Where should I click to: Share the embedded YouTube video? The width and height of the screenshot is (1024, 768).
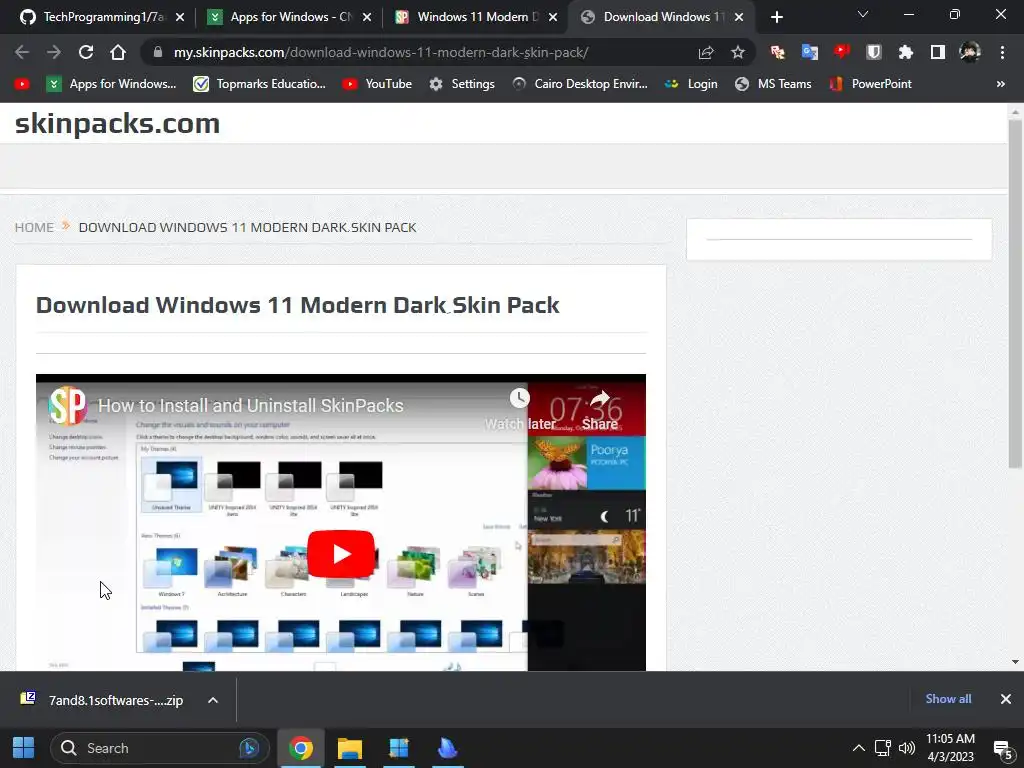600,410
